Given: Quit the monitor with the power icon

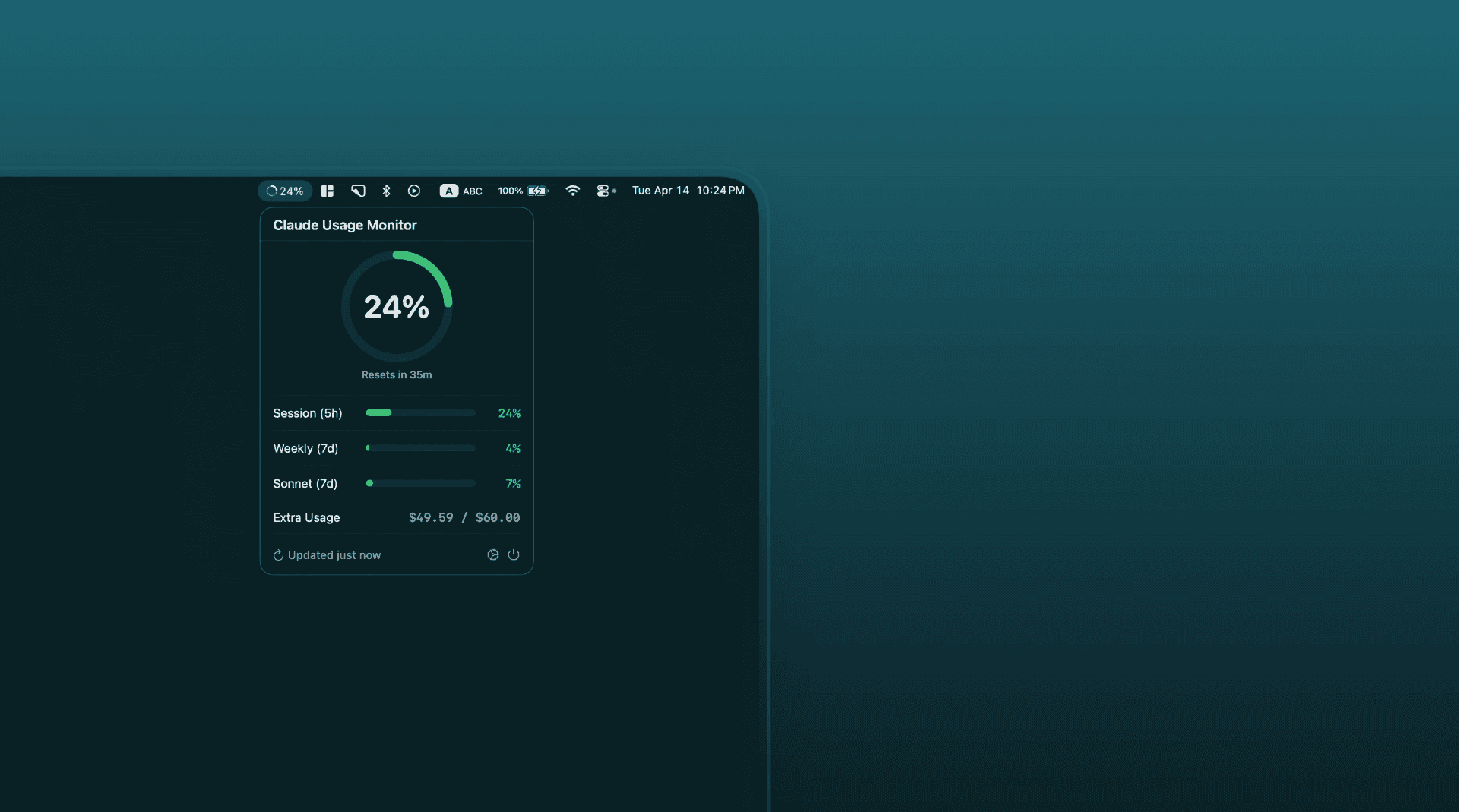Looking at the screenshot, I should pos(514,554).
